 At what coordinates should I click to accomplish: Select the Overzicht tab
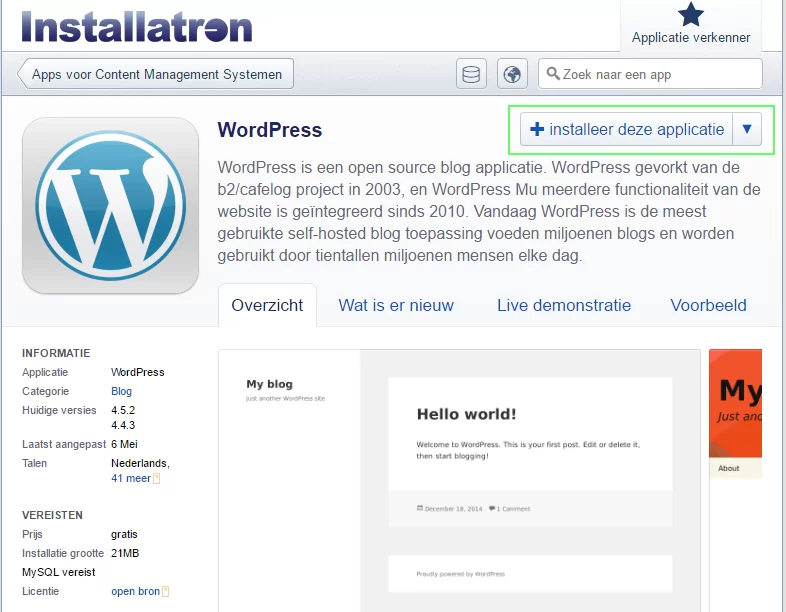(x=267, y=305)
